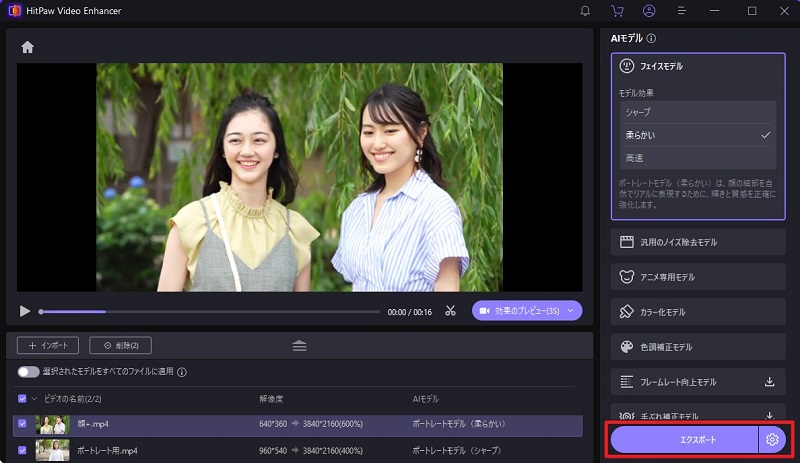Uncheck the ポートレート用.mp4 checkbox

pos(23,450)
